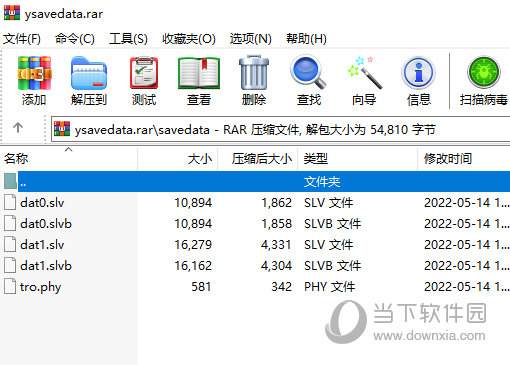Viewport: 510px width, 365px height.
Task: Select the dat0.slvb file name
Action: [x=46, y=224]
